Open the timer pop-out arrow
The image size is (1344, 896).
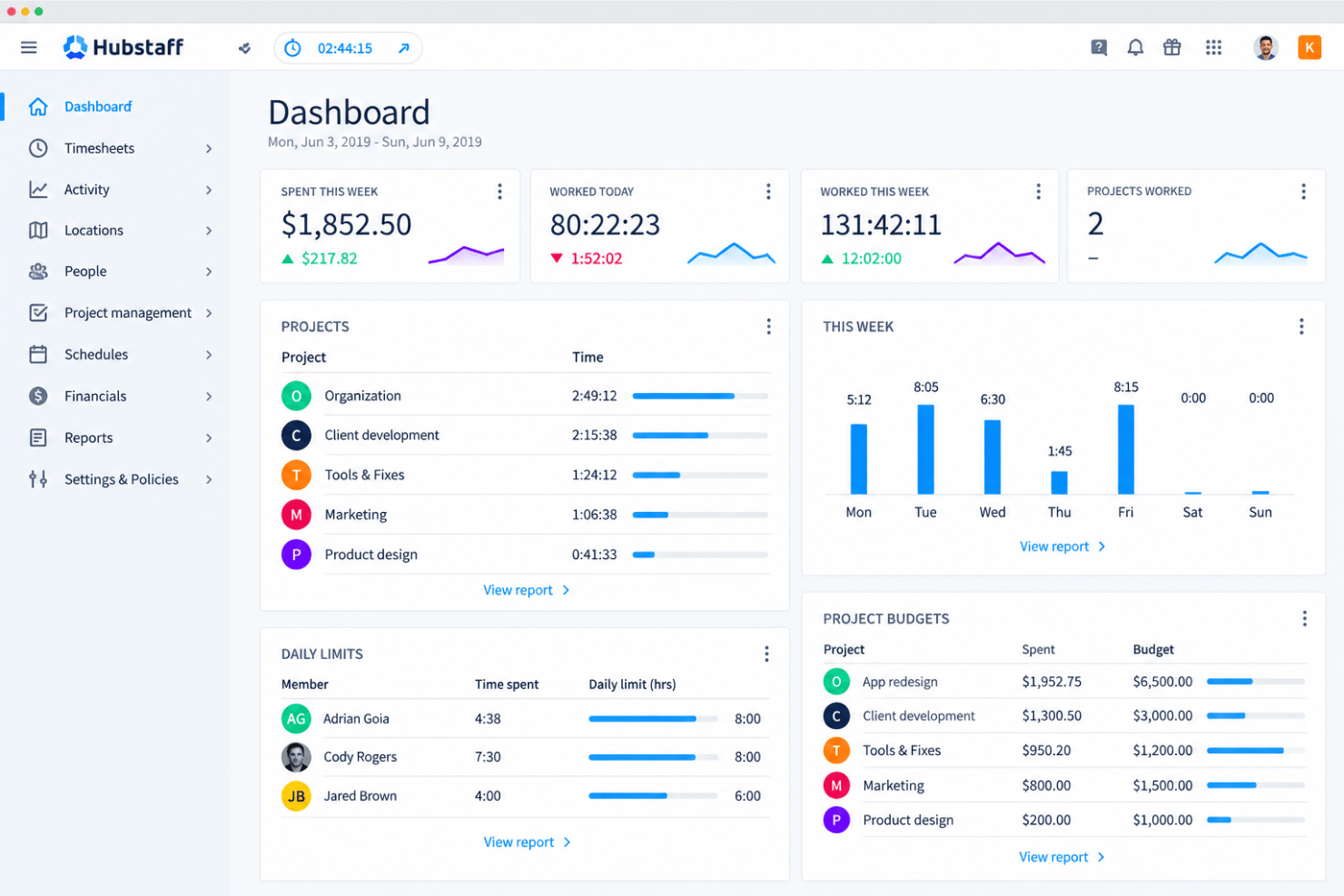click(404, 48)
